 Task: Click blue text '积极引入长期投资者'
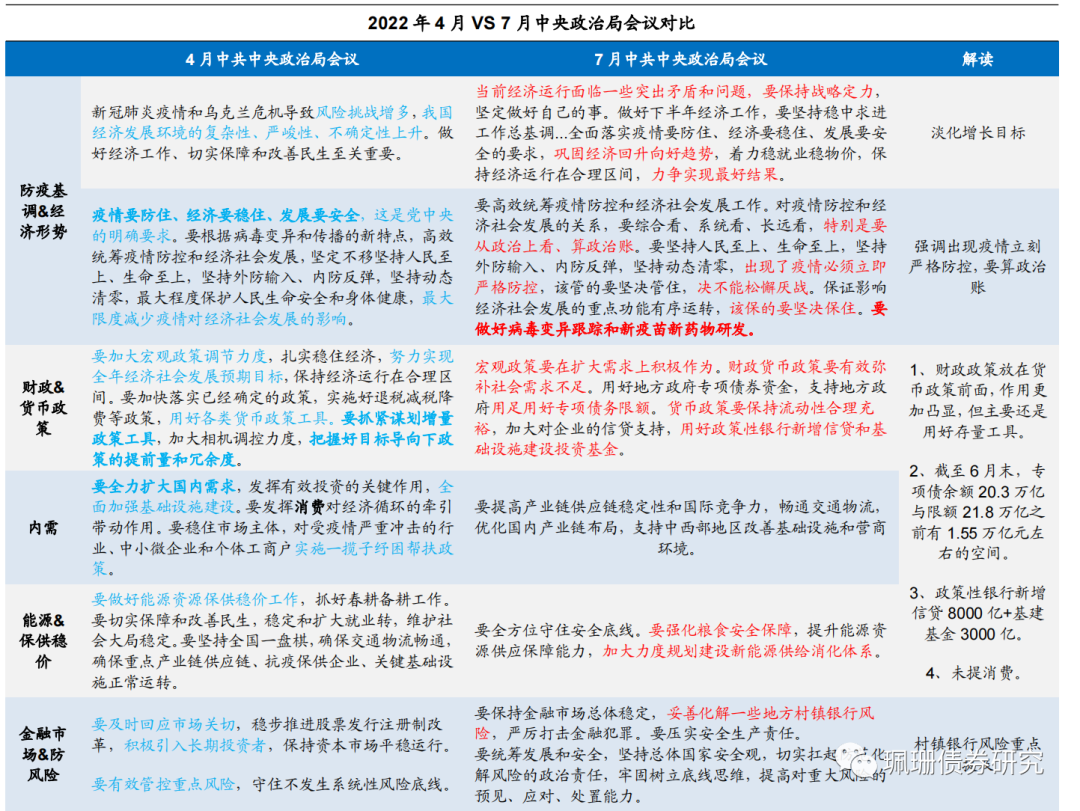[x=195, y=745]
